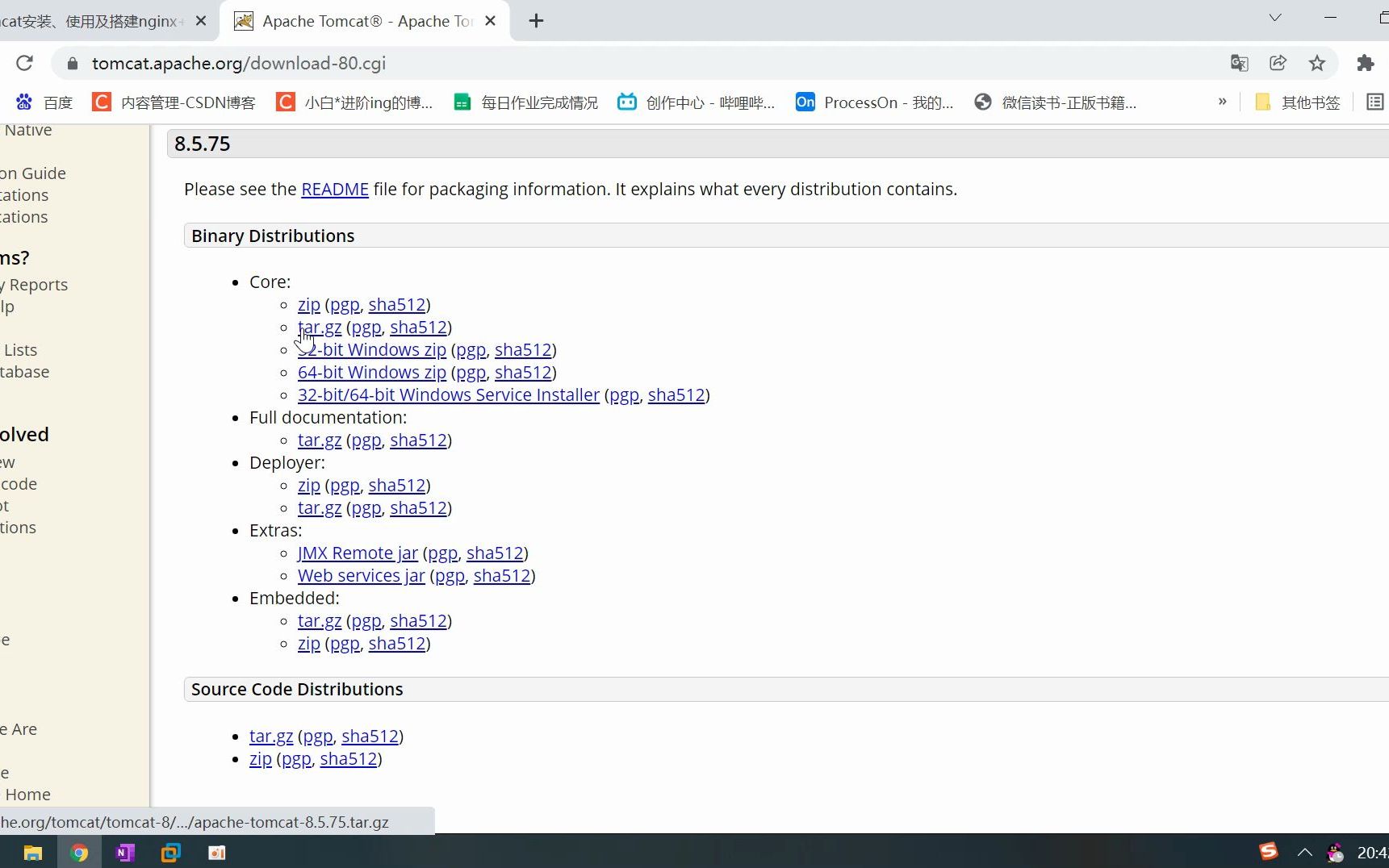Download the 32-bit Windows zip
1389x868 pixels.
(x=372, y=350)
